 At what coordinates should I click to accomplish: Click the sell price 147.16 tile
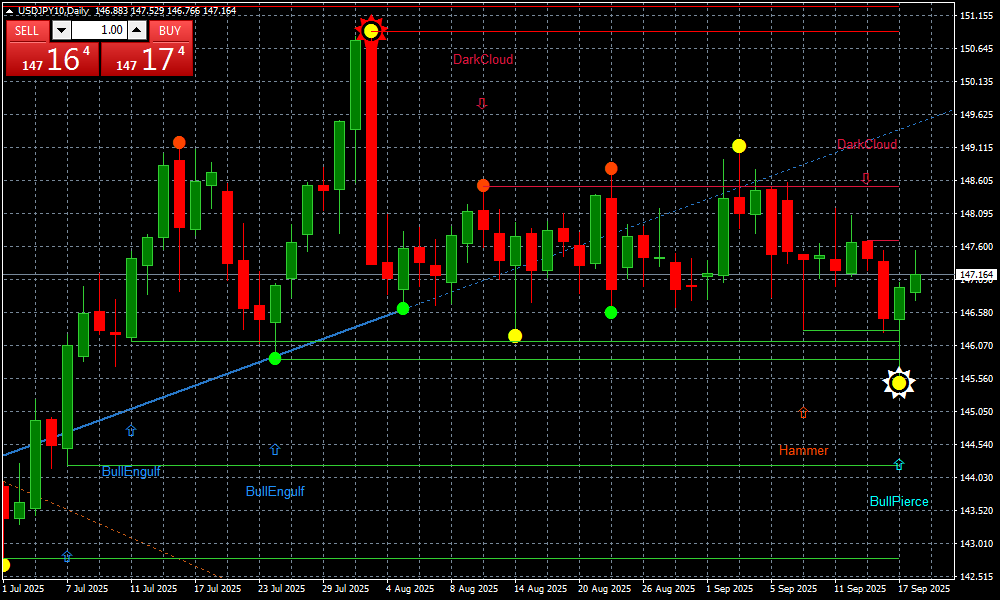coord(52,59)
